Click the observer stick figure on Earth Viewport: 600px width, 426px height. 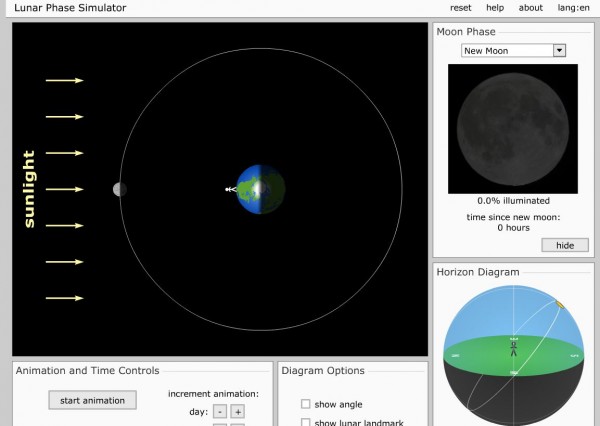pyautogui.click(x=231, y=189)
